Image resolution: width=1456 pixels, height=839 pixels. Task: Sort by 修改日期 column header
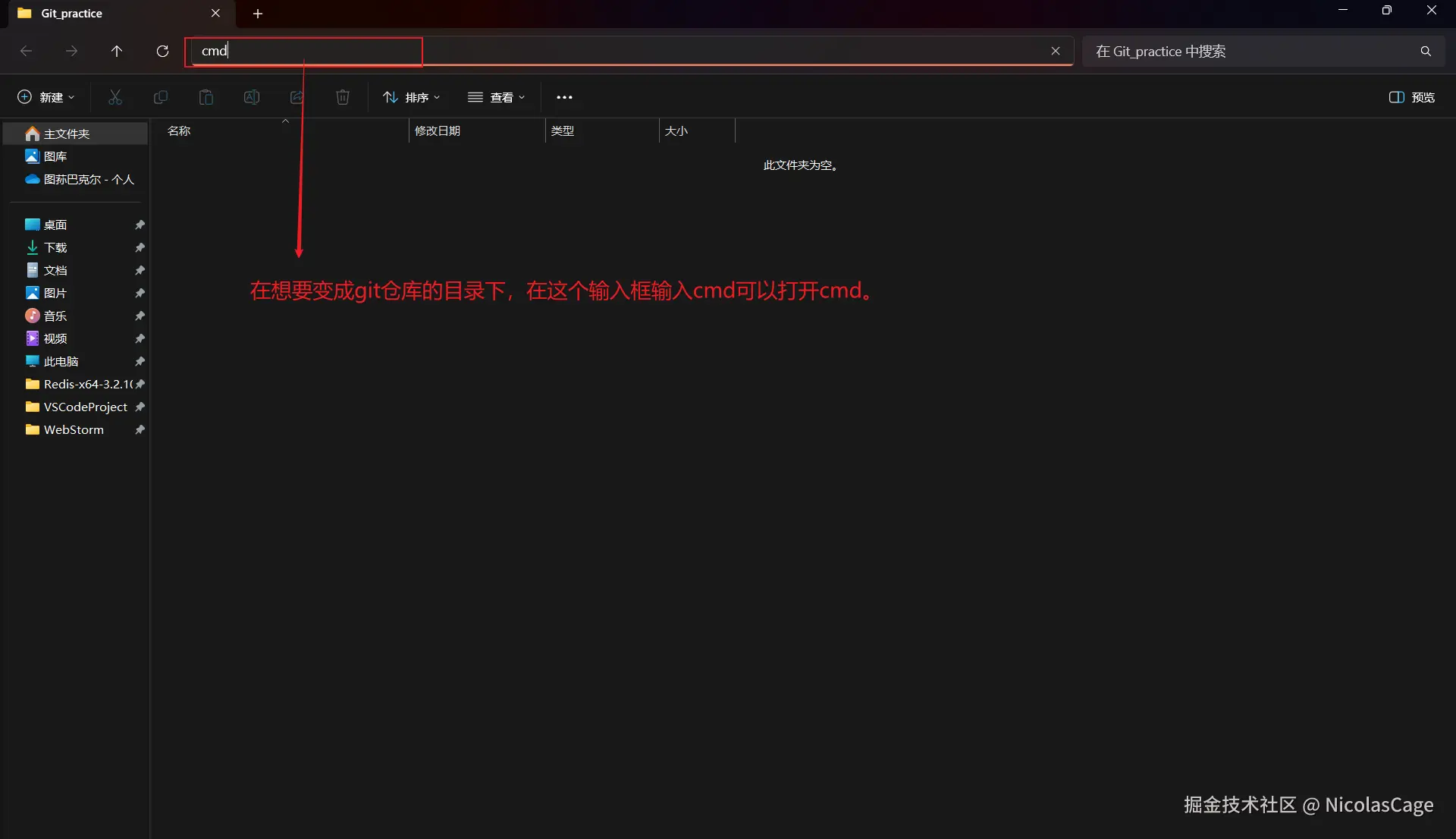[438, 130]
